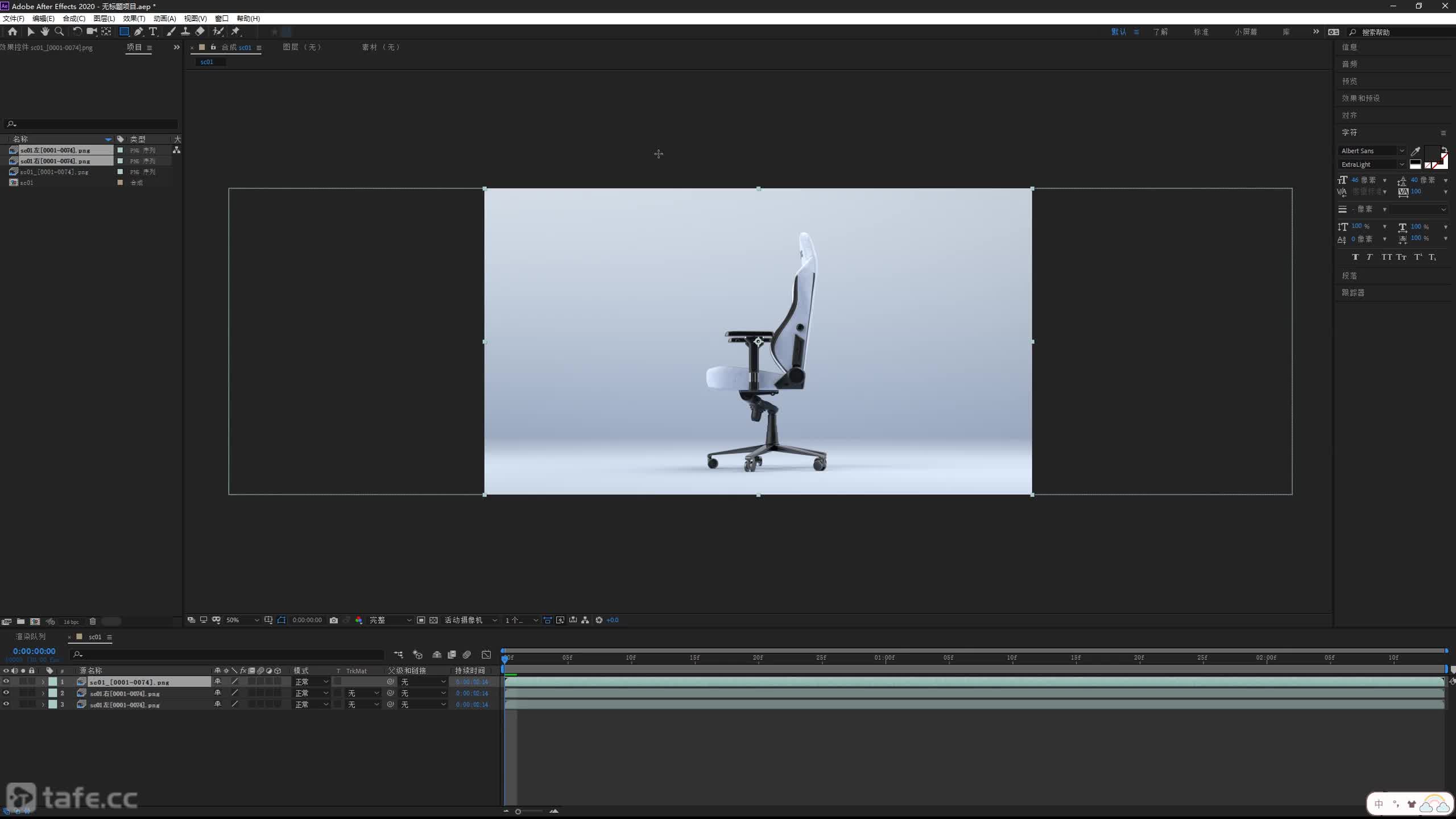Screen dimensions: 1456x819
Task: Select the Zoom magnifier tool
Action: (x=59, y=32)
